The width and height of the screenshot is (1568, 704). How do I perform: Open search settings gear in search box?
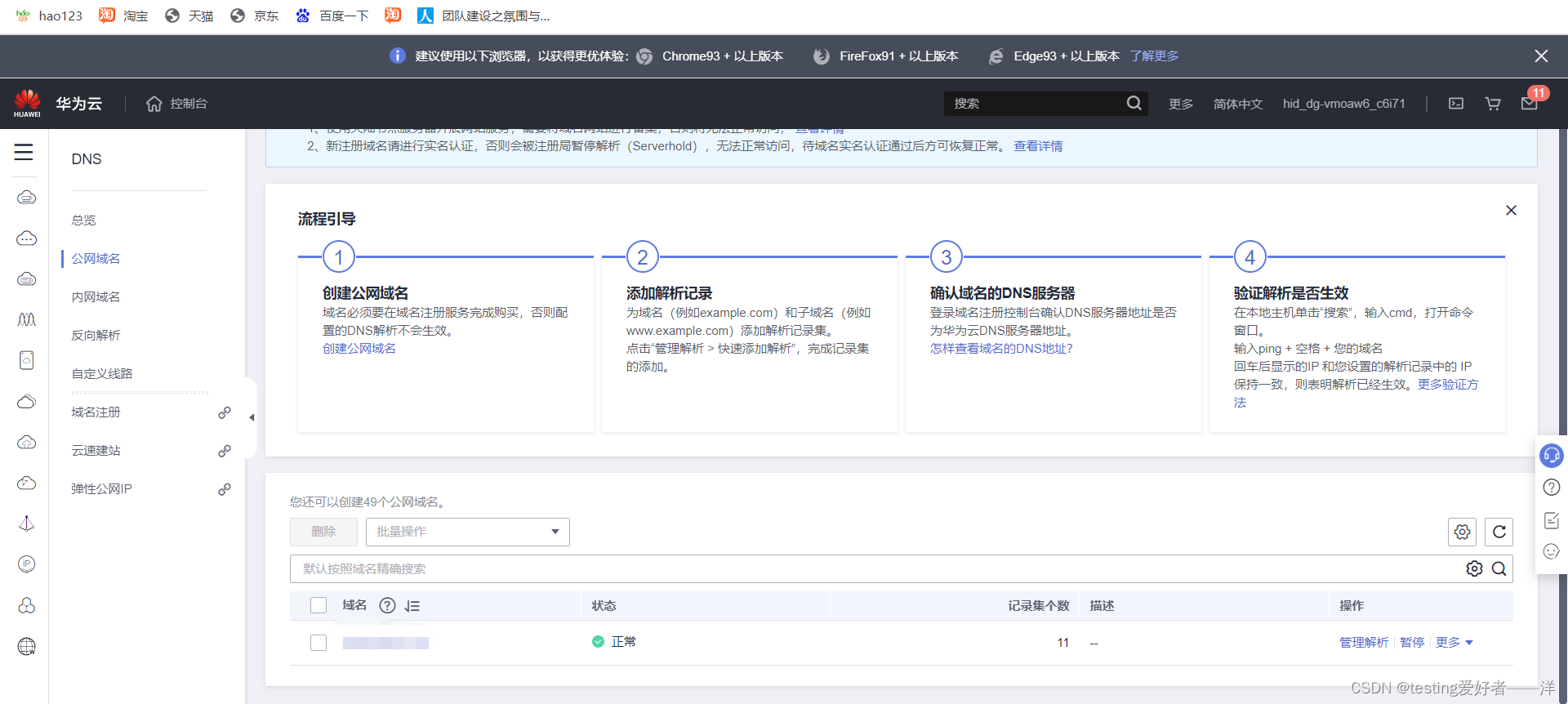point(1474,569)
